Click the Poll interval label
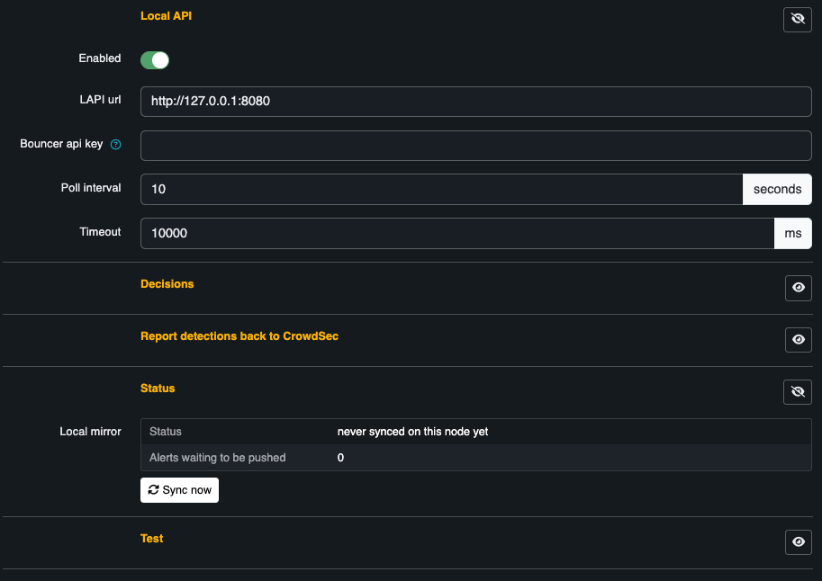The height and width of the screenshot is (581, 822). tap(91, 188)
